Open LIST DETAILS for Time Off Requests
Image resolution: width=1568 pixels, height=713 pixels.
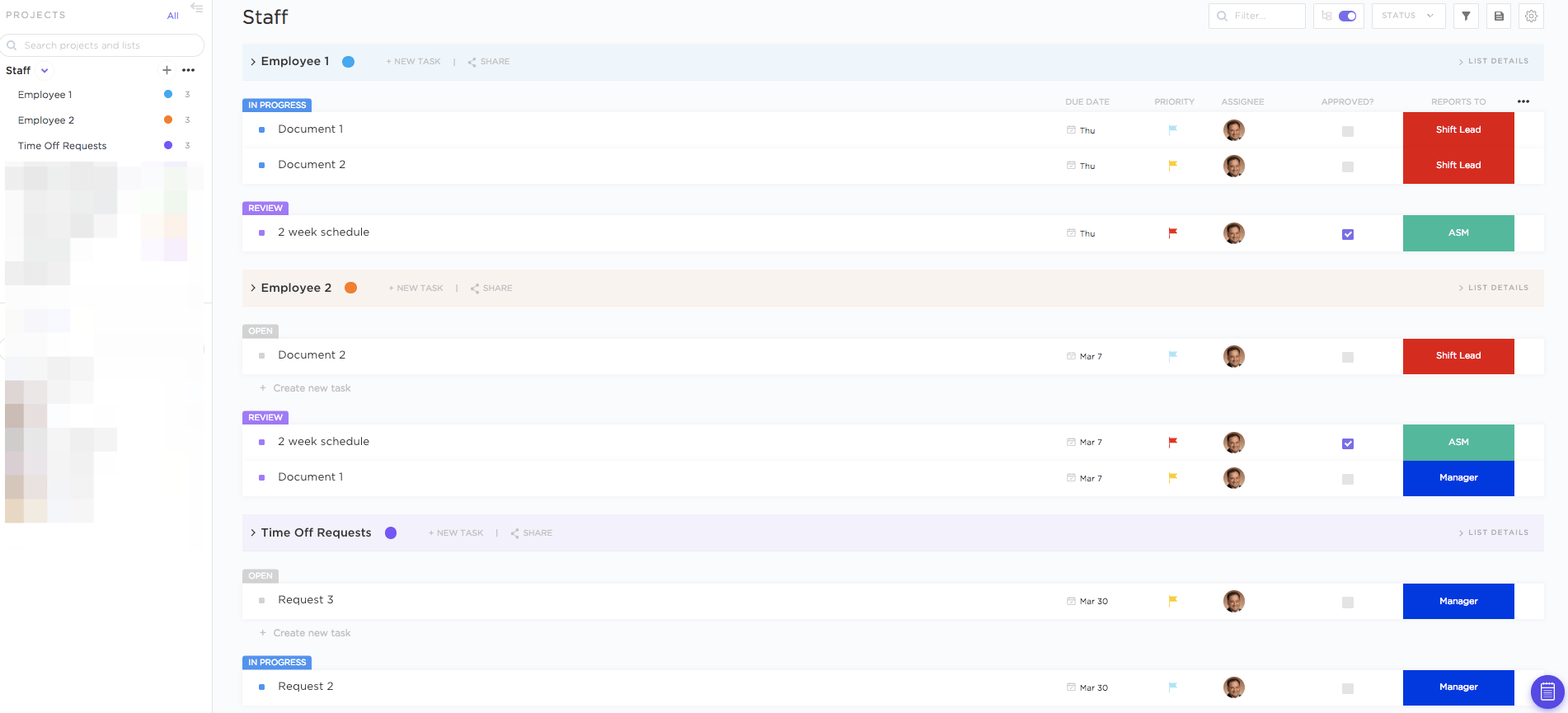click(1494, 532)
